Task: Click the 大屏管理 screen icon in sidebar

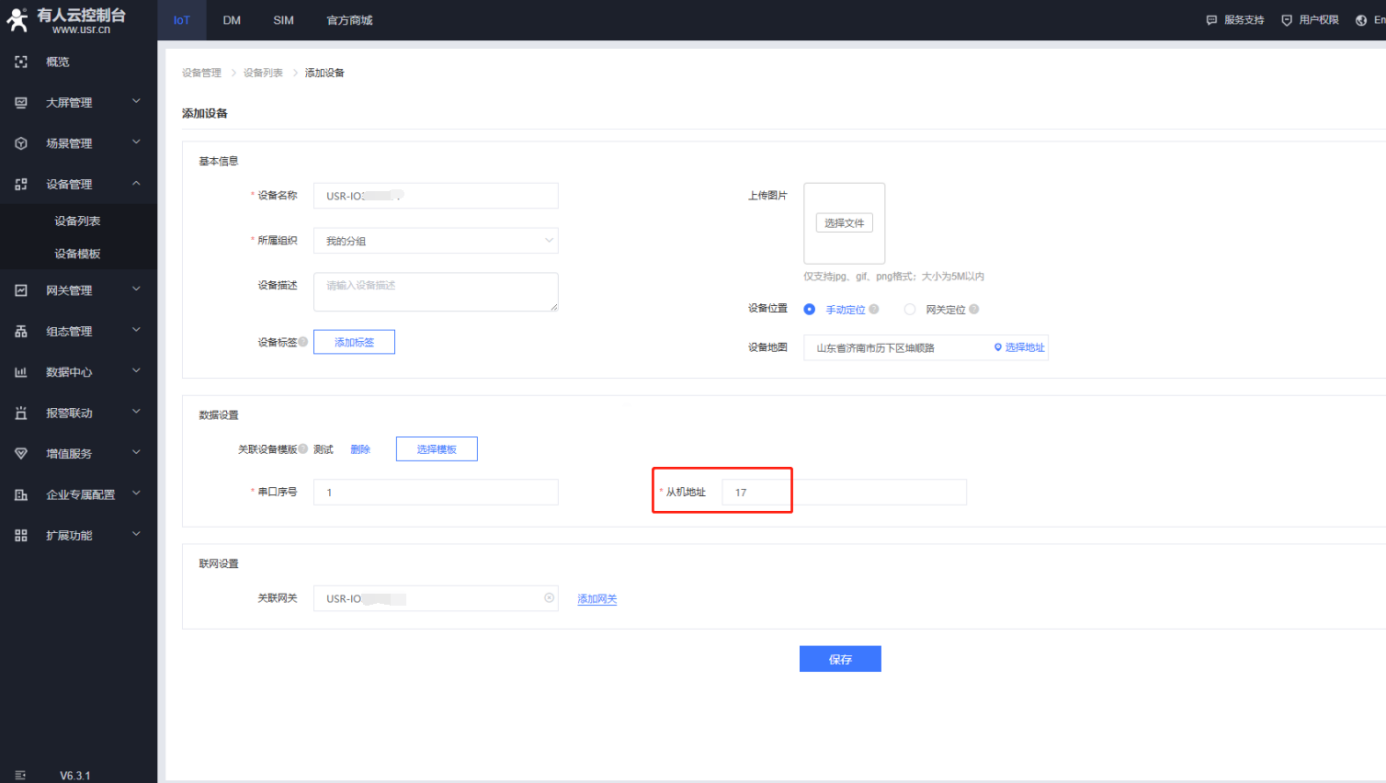Action: click(x=21, y=103)
